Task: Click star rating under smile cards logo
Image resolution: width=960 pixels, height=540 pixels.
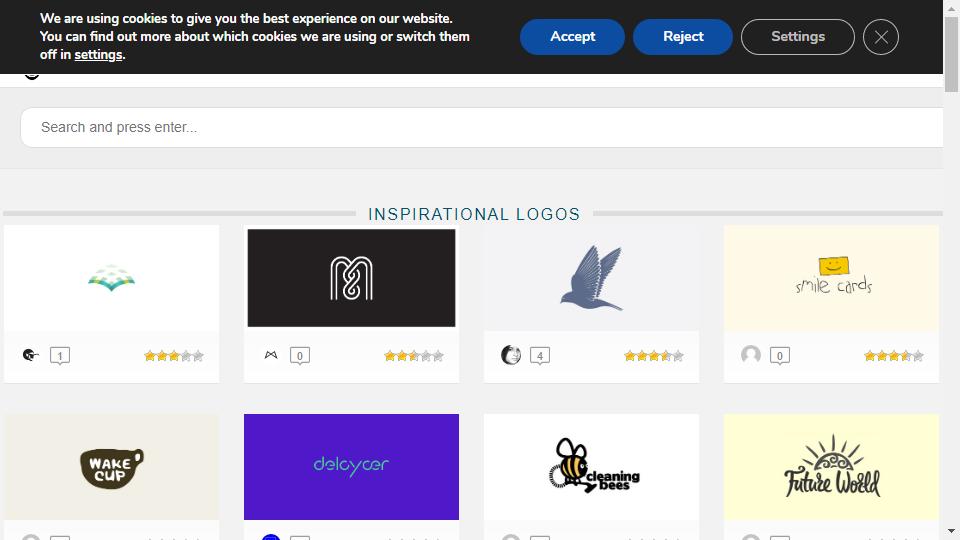Action: pyautogui.click(x=894, y=356)
